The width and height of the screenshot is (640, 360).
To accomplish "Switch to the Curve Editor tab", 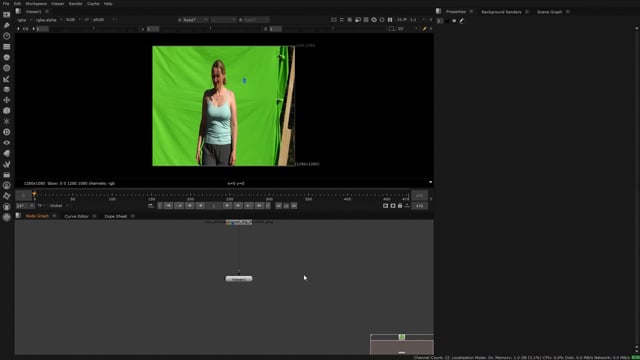I will point(76,216).
